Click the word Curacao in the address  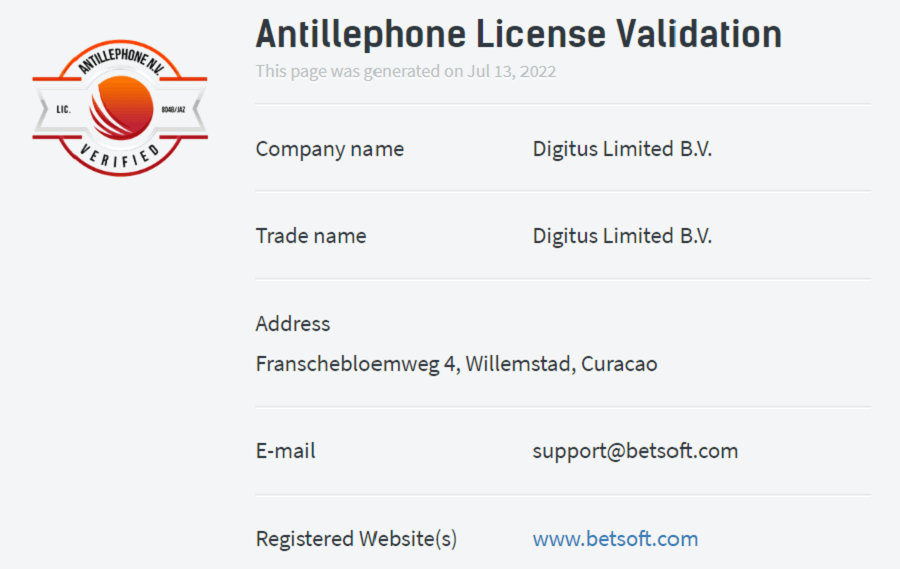(x=619, y=363)
